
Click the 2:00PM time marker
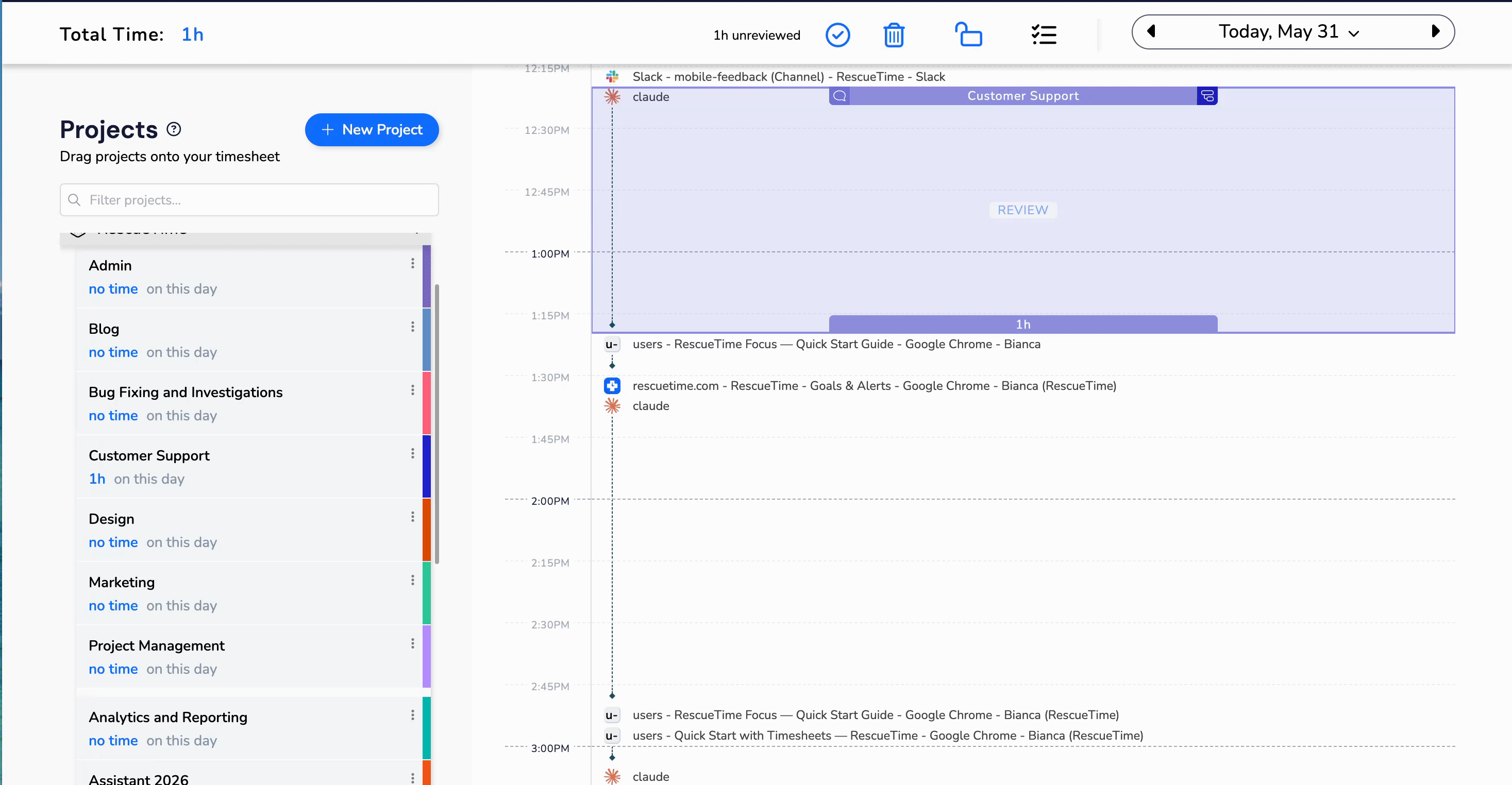550,501
